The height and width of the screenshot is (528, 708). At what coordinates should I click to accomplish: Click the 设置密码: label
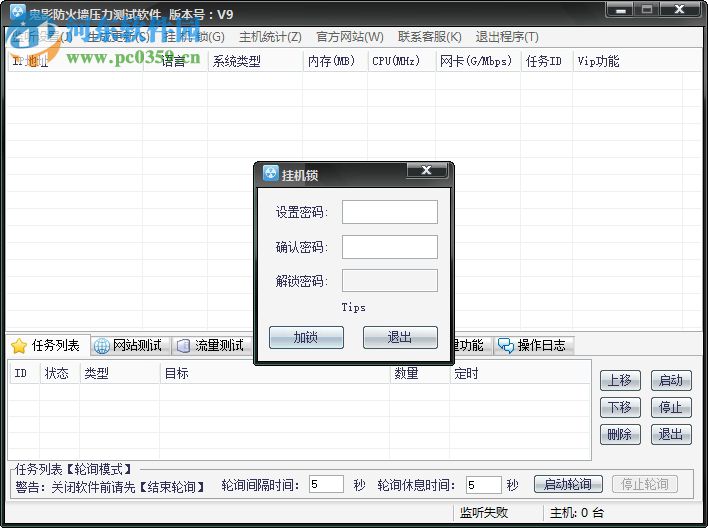pos(302,212)
